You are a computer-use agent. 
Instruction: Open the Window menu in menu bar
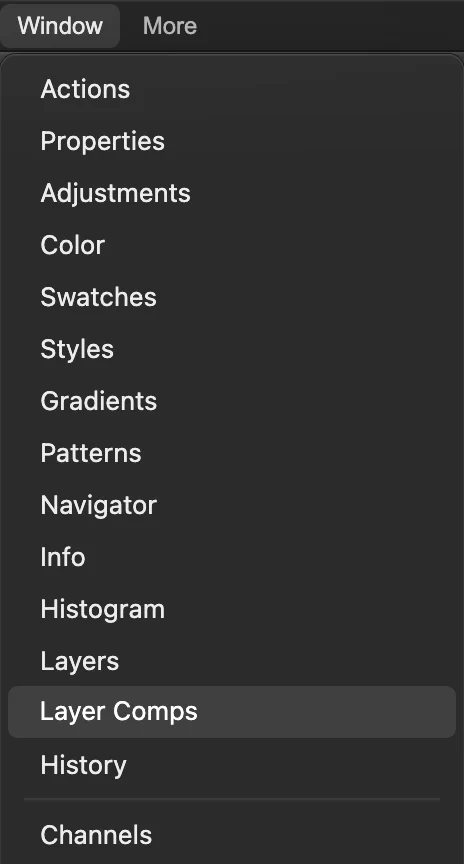60,26
